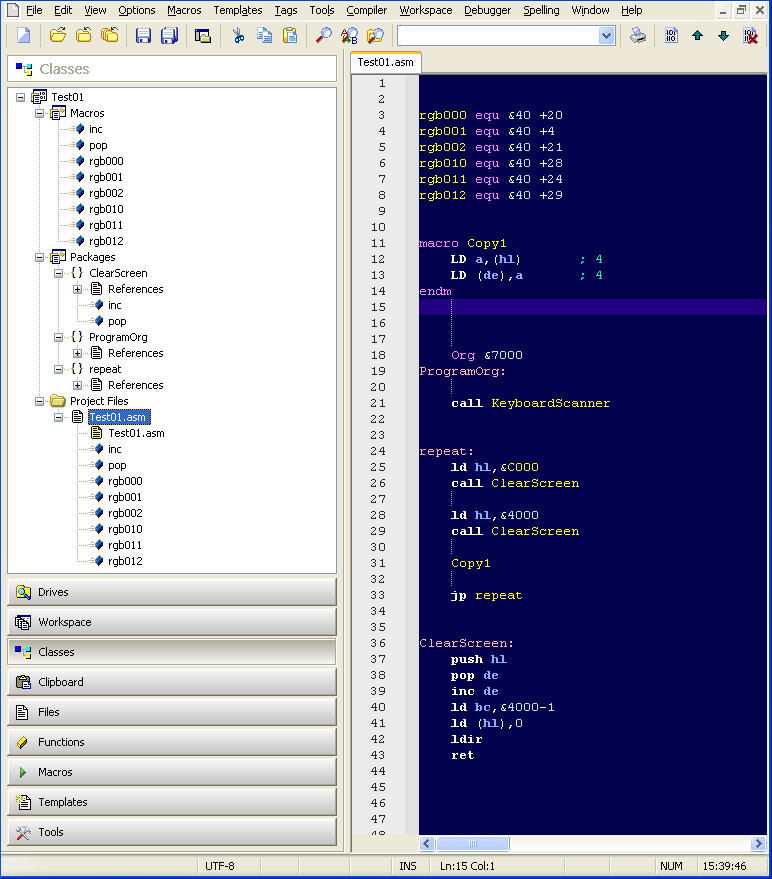
Task: Click the UTF-8 encoding status indicator
Action: pyautogui.click(x=220, y=866)
